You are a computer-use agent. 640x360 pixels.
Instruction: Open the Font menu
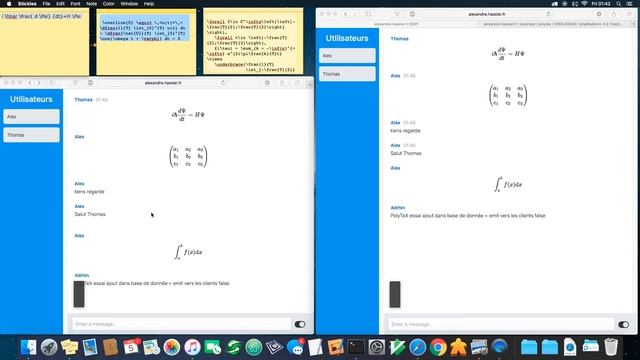pyautogui.click(x=75, y=4)
